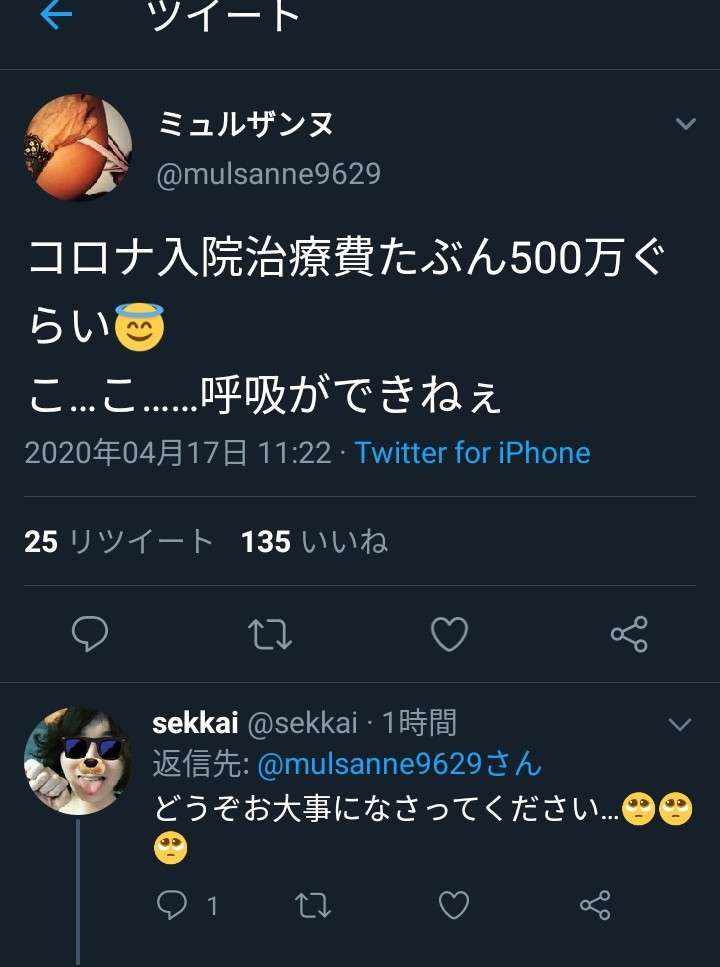Open ミュルザンヌ's profile picture
720x967 pixels.
pyautogui.click(x=78, y=147)
